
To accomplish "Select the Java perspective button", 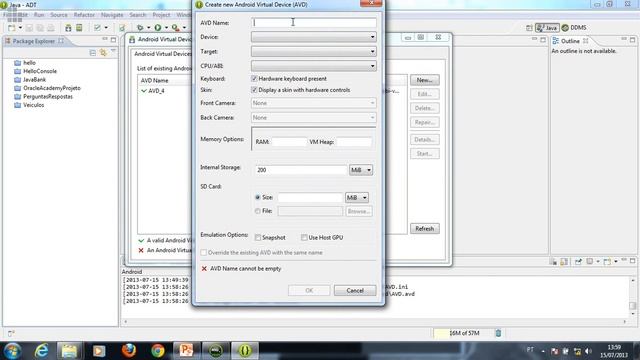I will coord(547,28).
